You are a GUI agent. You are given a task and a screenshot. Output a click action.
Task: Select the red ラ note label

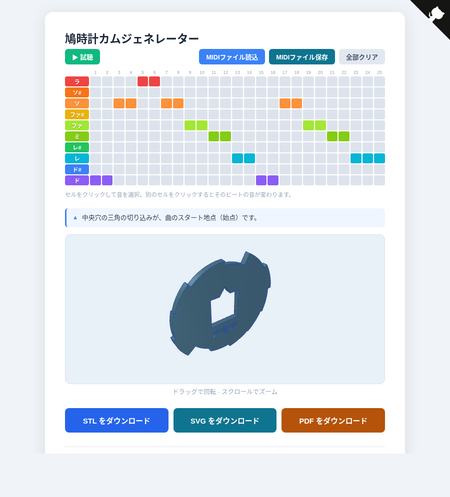(x=77, y=81)
